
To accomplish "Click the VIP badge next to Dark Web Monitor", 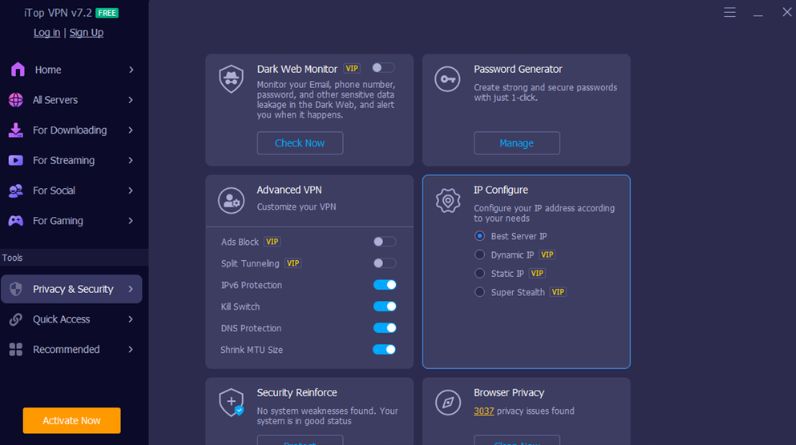I will (352, 68).
